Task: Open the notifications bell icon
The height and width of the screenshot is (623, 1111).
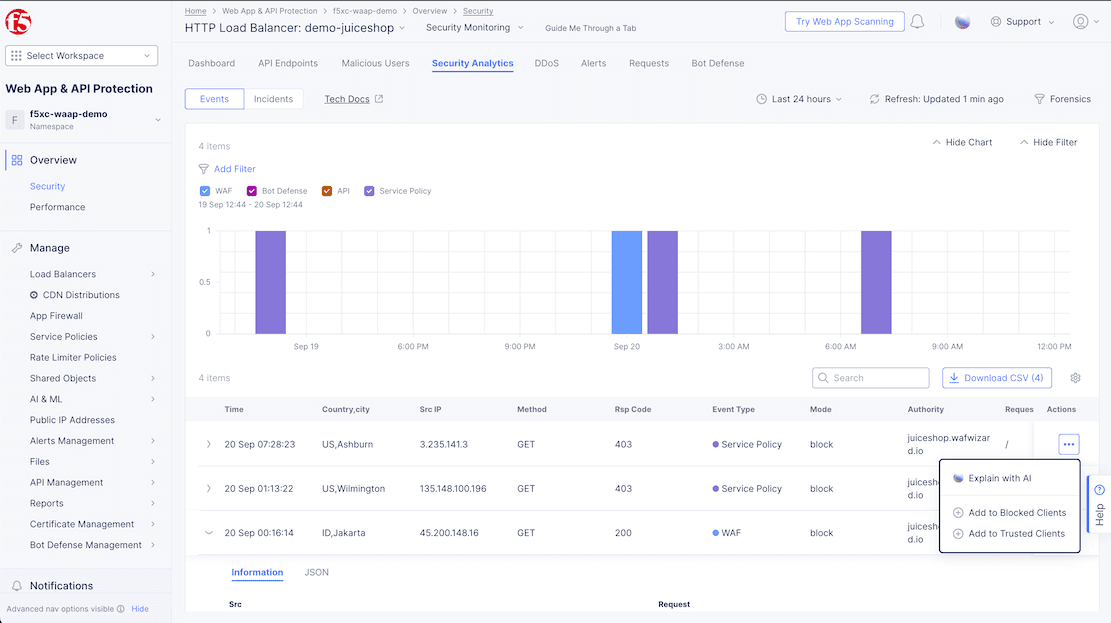Action: coord(917,22)
